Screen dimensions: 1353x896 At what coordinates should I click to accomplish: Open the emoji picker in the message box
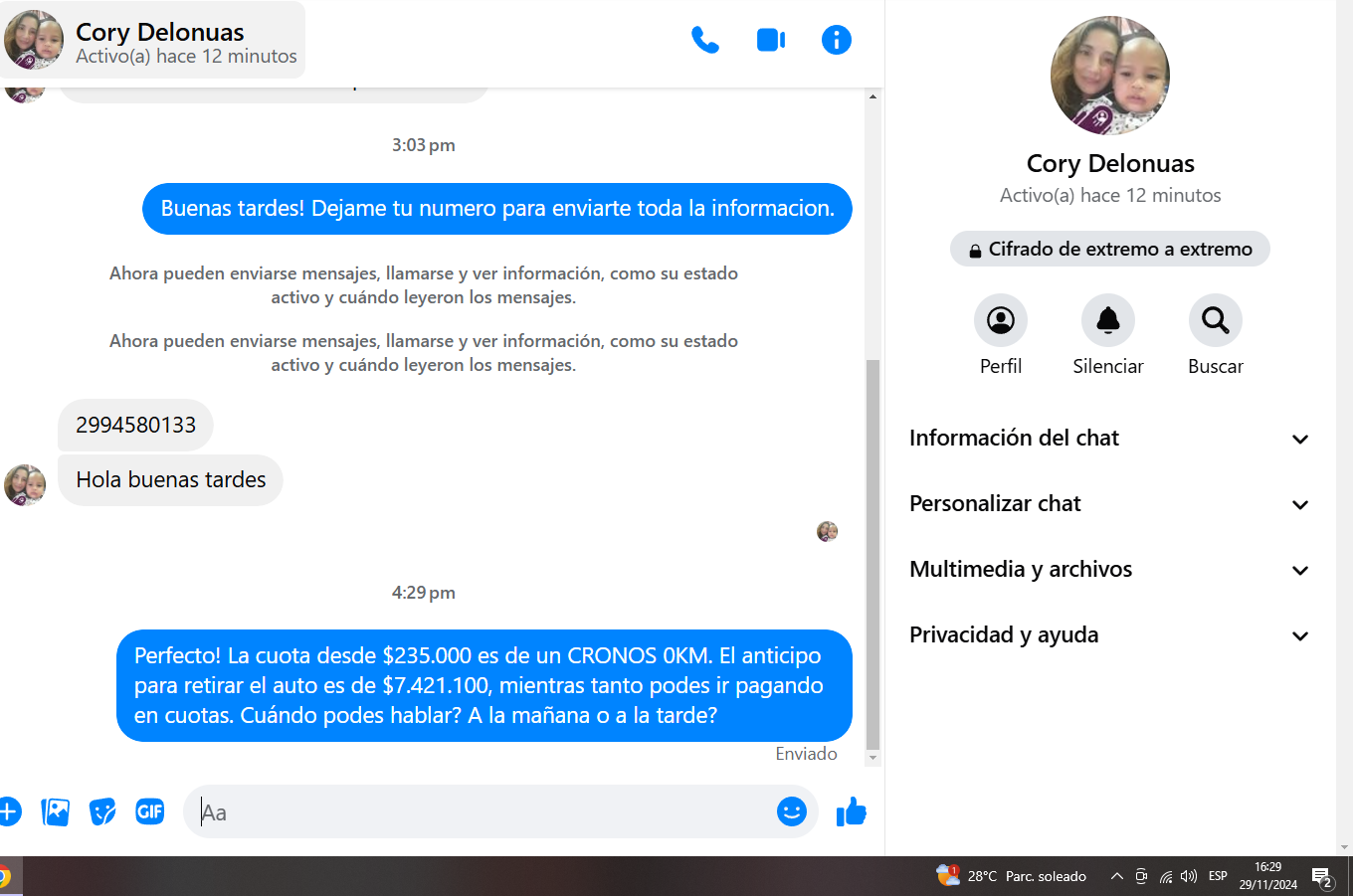point(791,811)
